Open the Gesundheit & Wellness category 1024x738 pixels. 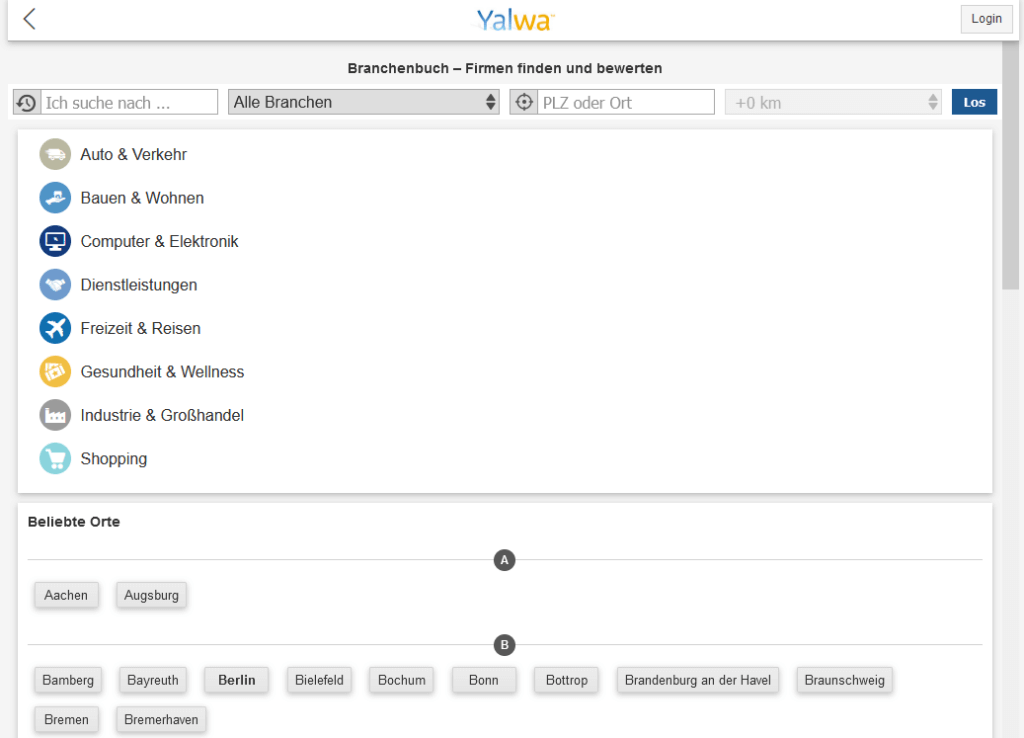coord(162,372)
